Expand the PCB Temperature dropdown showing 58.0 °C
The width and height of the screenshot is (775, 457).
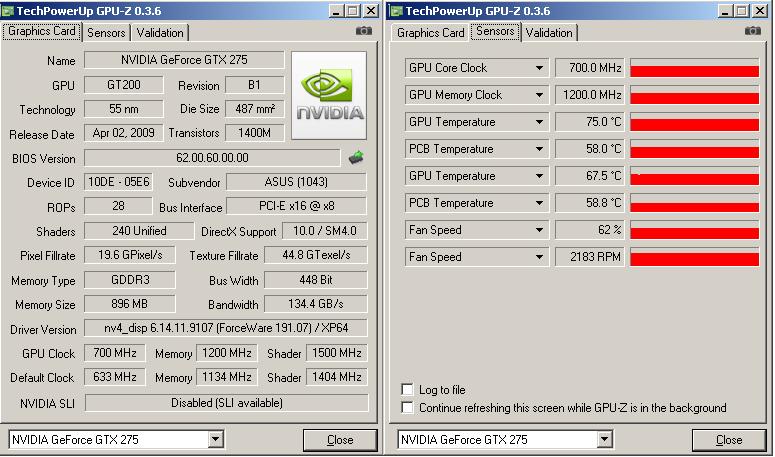pyautogui.click(x=539, y=149)
